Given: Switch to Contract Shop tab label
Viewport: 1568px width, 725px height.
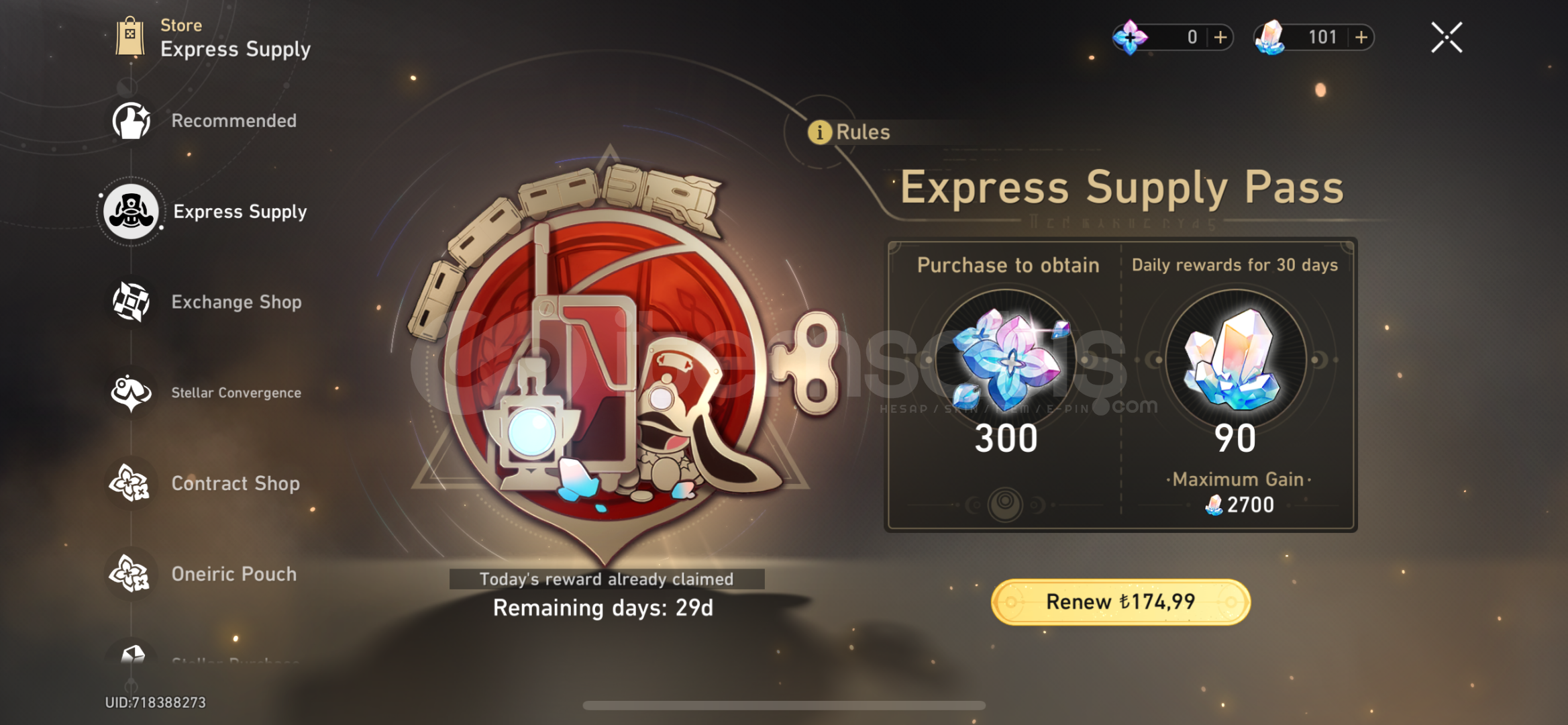Looking at the screenshot, I should click(236, 483).
